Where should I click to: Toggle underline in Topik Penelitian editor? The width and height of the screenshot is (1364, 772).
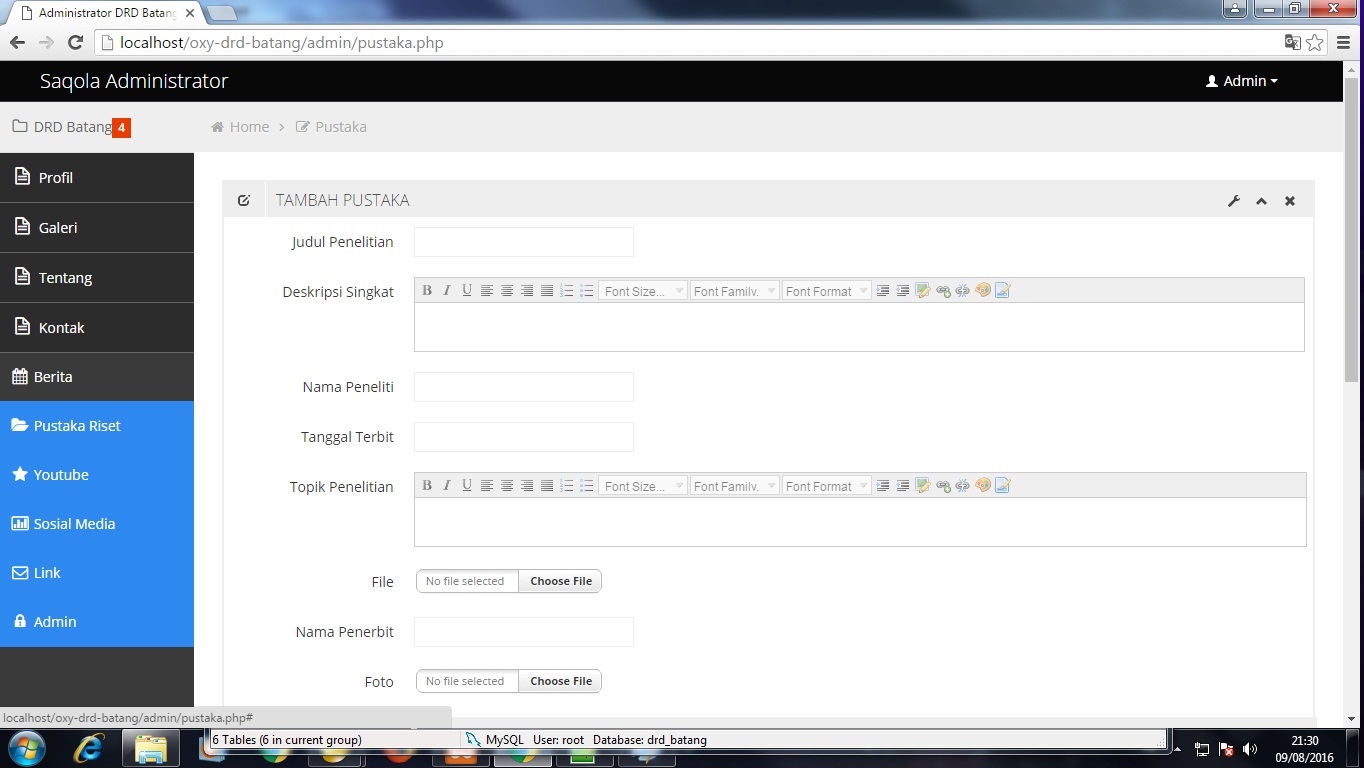tap(467, 486)
